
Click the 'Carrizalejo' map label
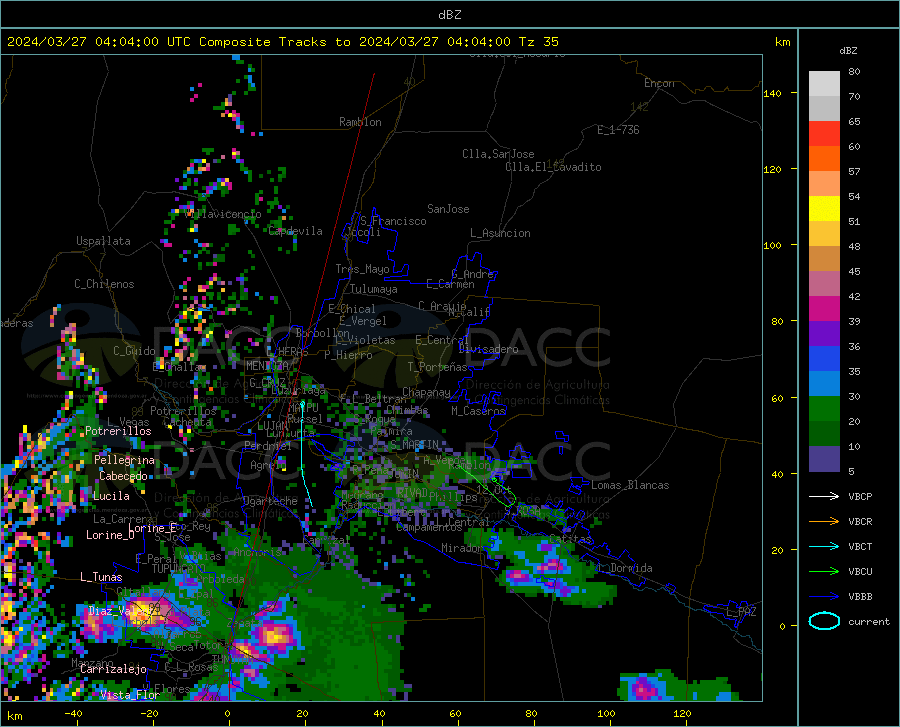click(x=113, y=670)
